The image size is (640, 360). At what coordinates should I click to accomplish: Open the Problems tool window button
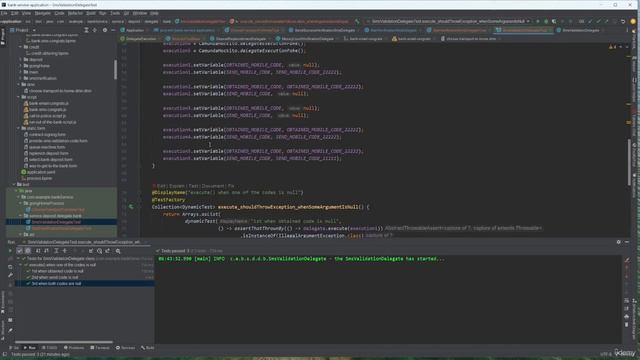74,348
